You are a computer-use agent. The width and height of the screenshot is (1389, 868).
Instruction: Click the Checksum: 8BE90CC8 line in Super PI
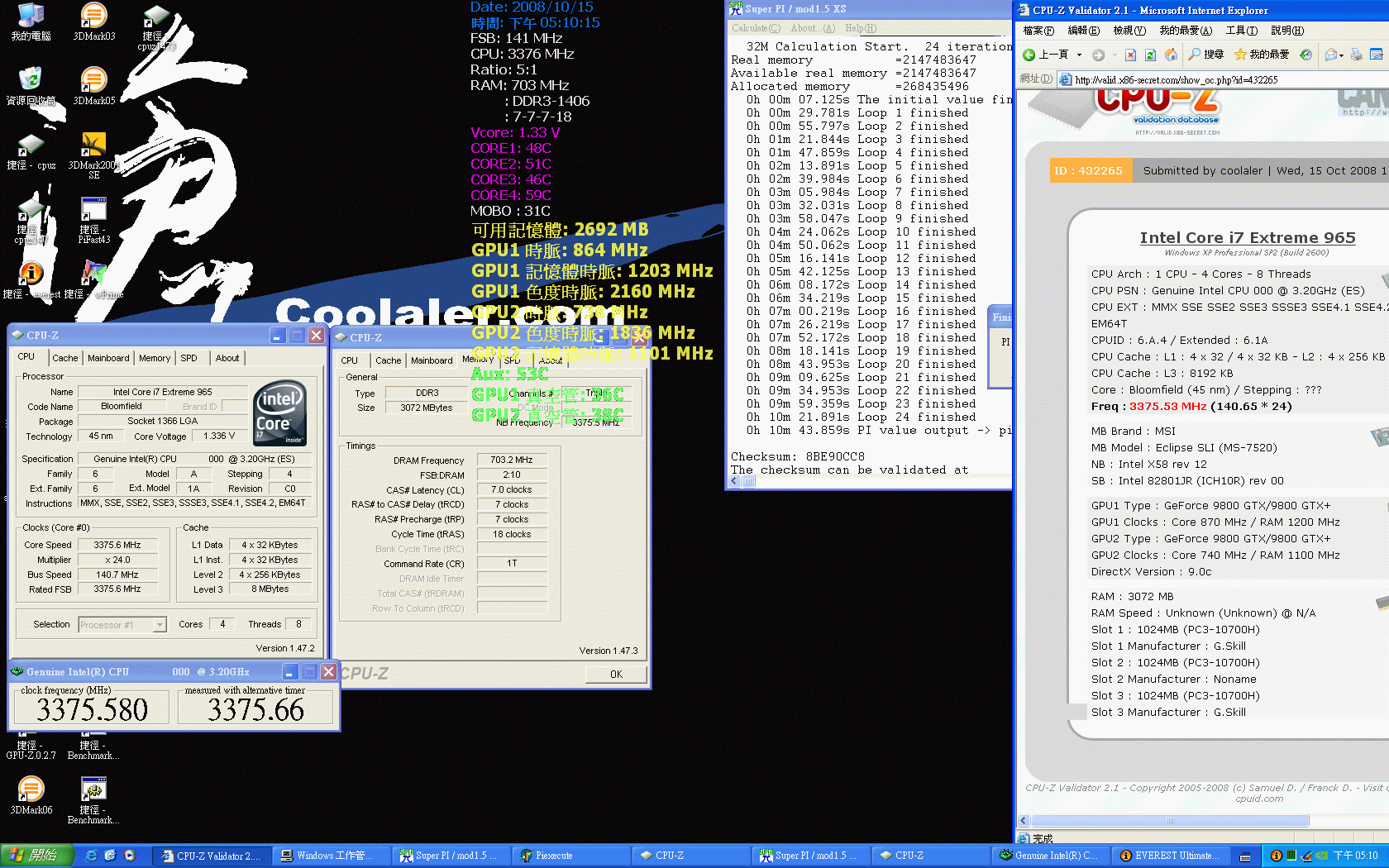[798, 456]
